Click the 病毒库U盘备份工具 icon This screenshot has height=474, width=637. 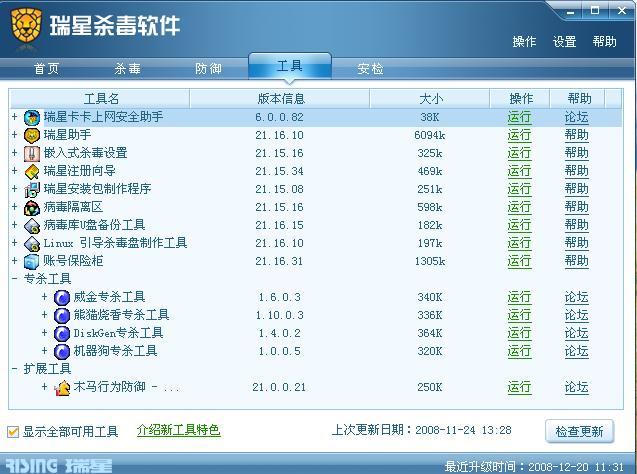(32, 225)
